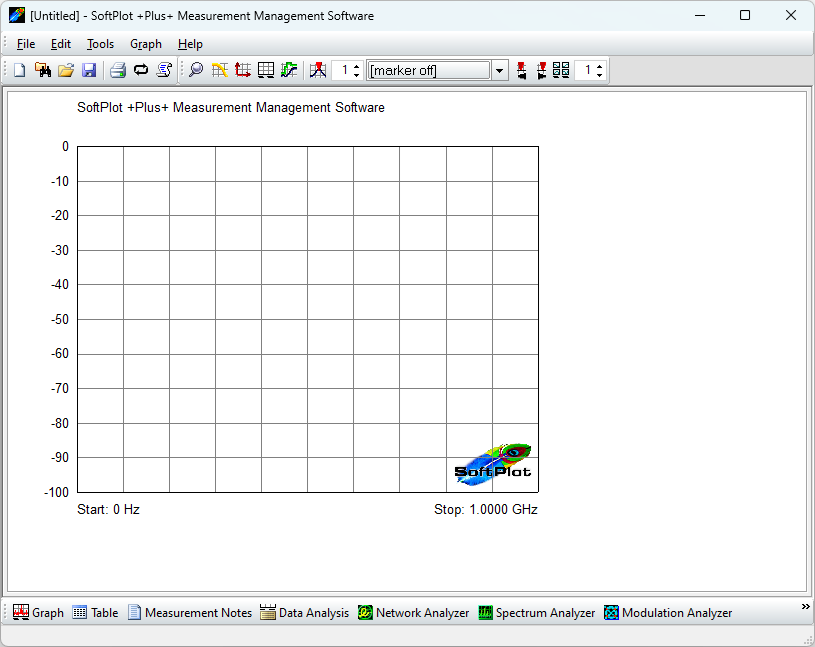The height and width of the screenshot is (647, 815).
Task: Expand the bottom toolbar overflow chevron
Action: [805, 607]
